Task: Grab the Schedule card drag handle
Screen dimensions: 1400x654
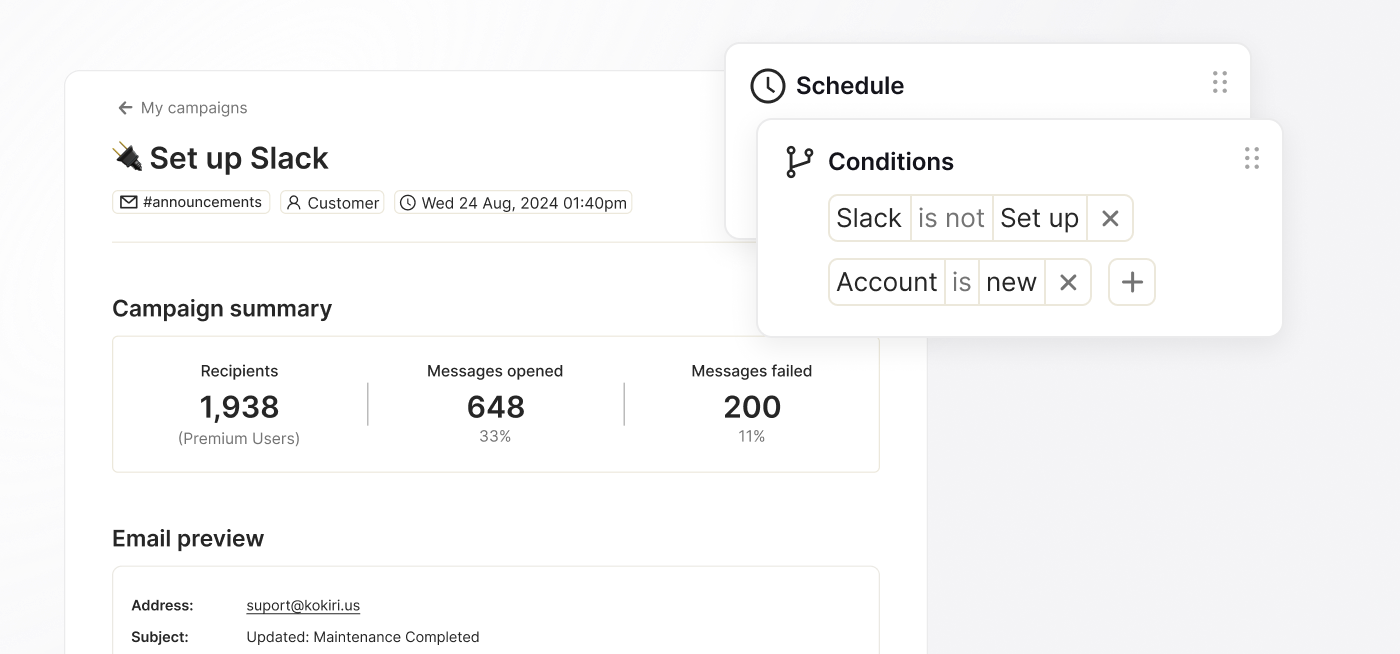Action: point(1220,82)
